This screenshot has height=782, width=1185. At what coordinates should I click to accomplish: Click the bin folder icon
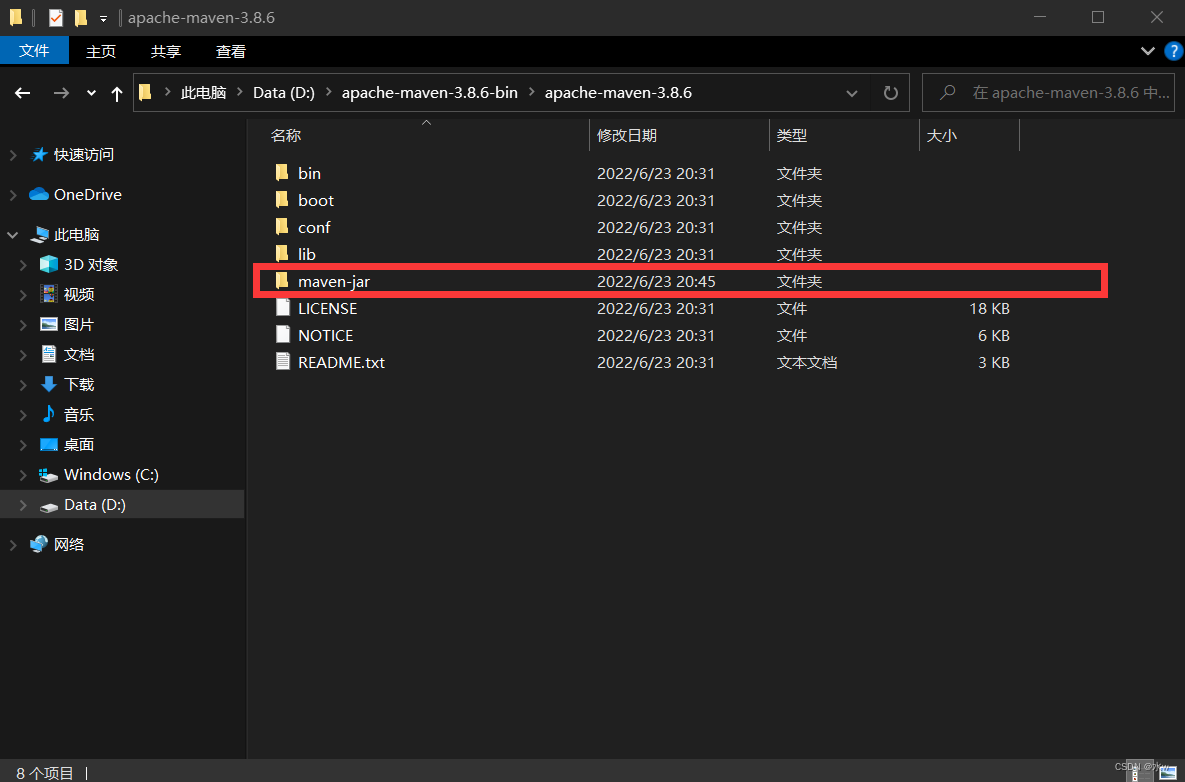pyautogui.click(x=282, y=173)
